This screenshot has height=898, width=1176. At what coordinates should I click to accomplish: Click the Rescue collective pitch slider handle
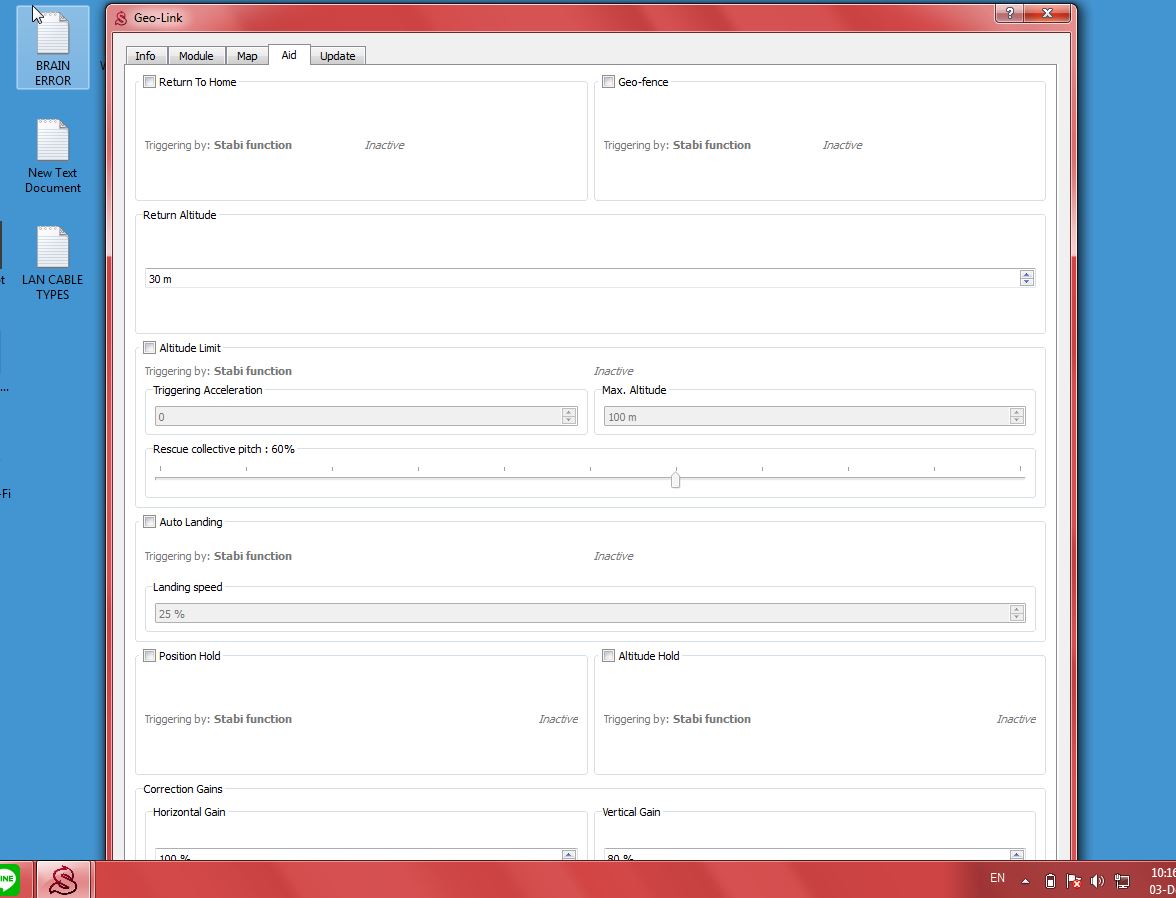coord(676,480)
